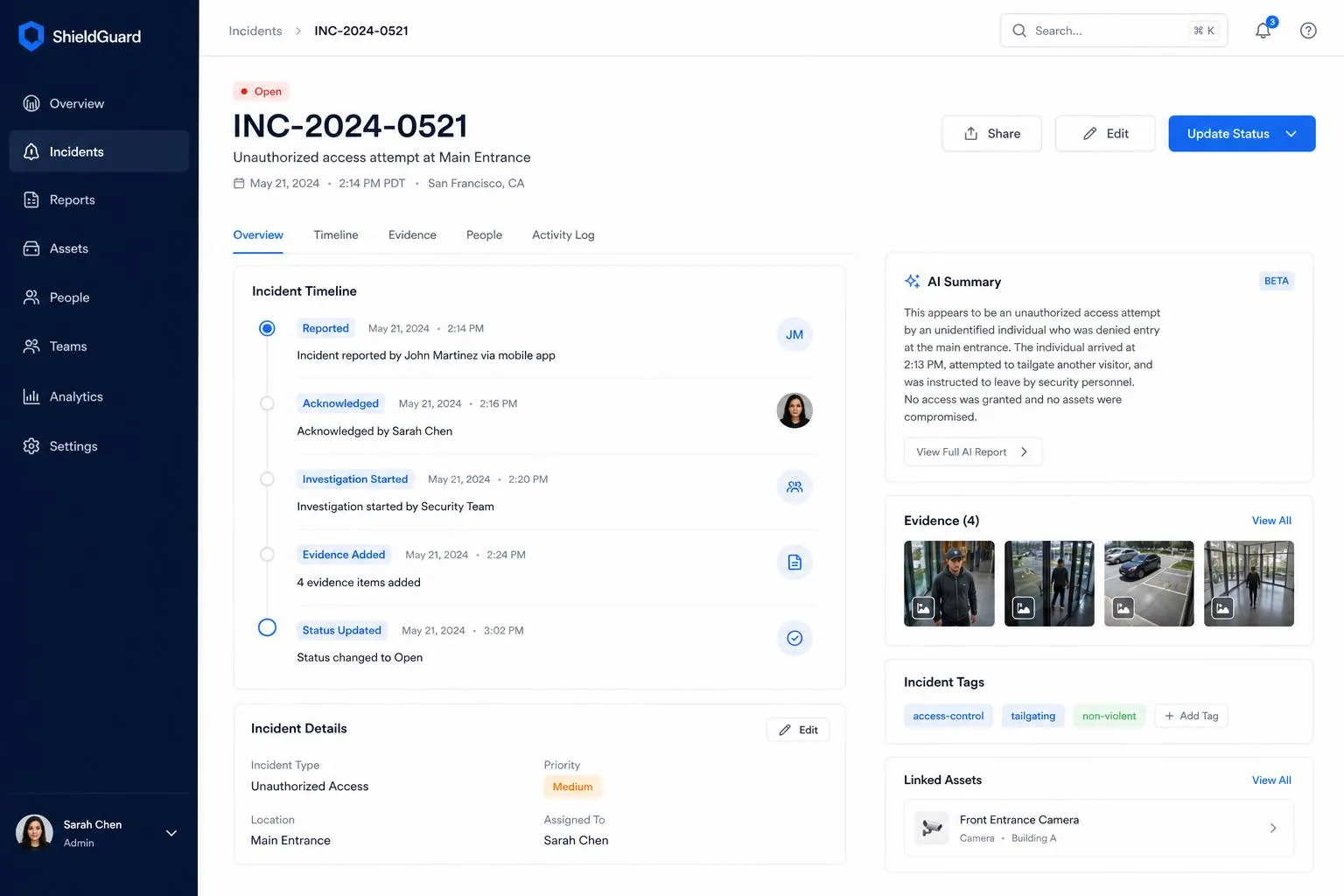This screenshot has width=1344, height=896.
Task: Click the header Edit button
Action: [x=1105, y=134]
